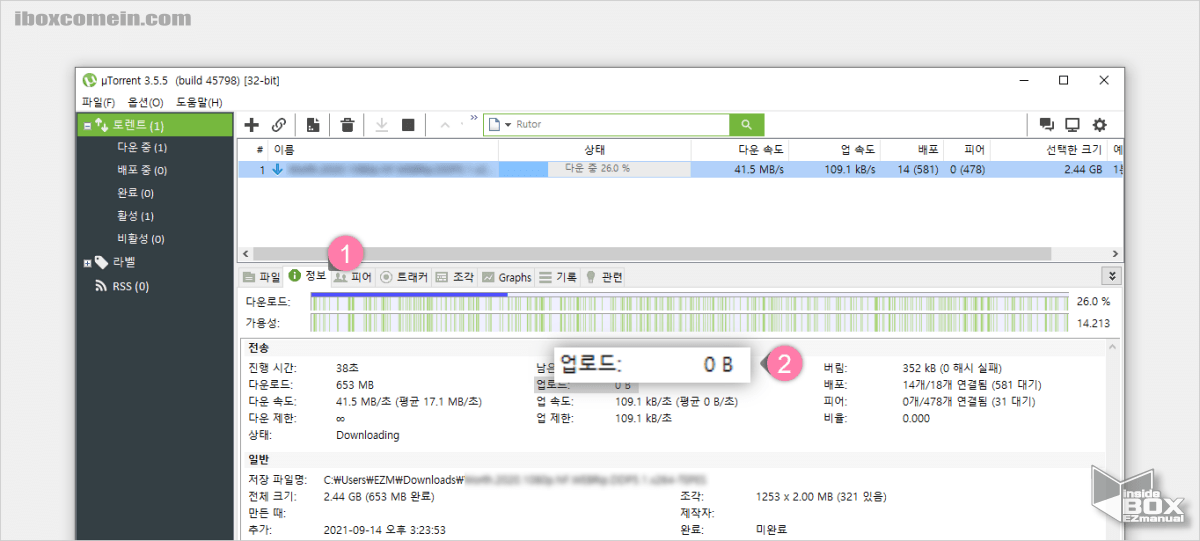This screenshot has height=541, width=1200.
Task: Open the chat bubbles icon in toolbar
Action: tap(1047, 125)
